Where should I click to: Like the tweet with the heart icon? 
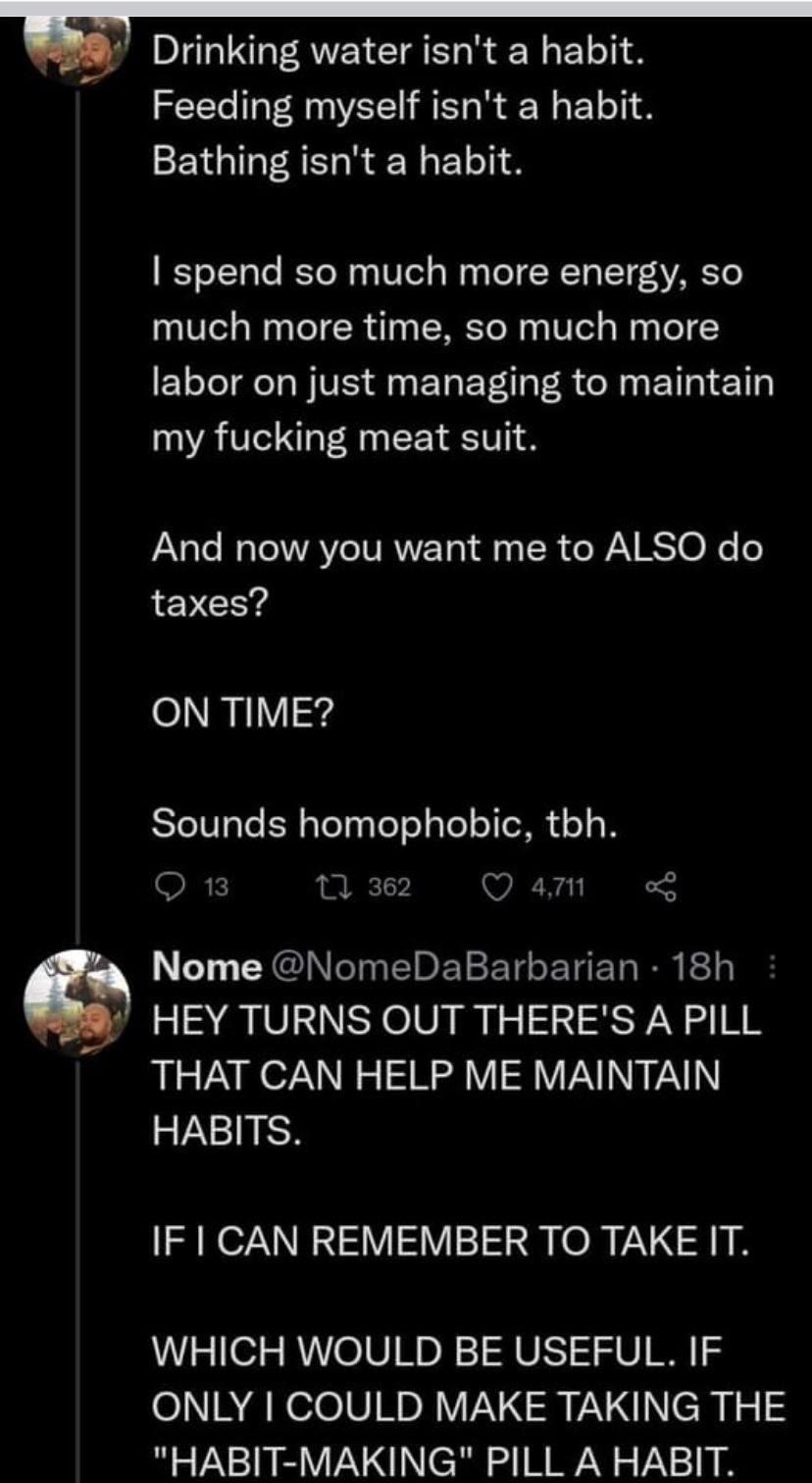point(500,888)
